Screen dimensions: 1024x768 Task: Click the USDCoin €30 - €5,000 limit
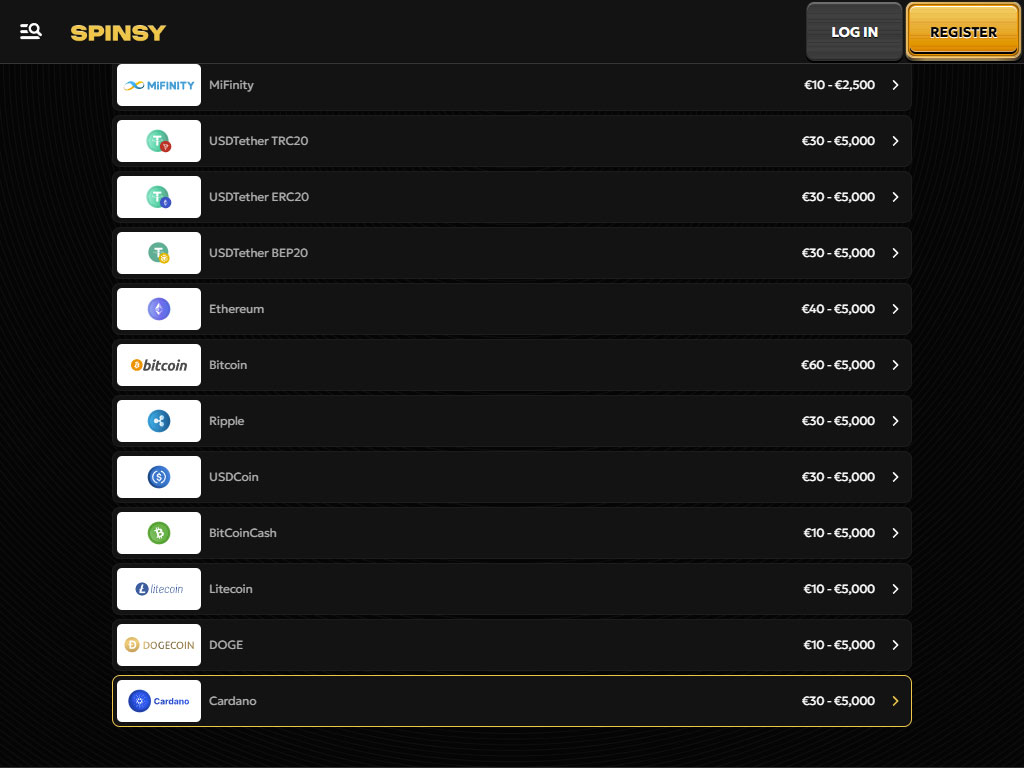pos(838,477)
